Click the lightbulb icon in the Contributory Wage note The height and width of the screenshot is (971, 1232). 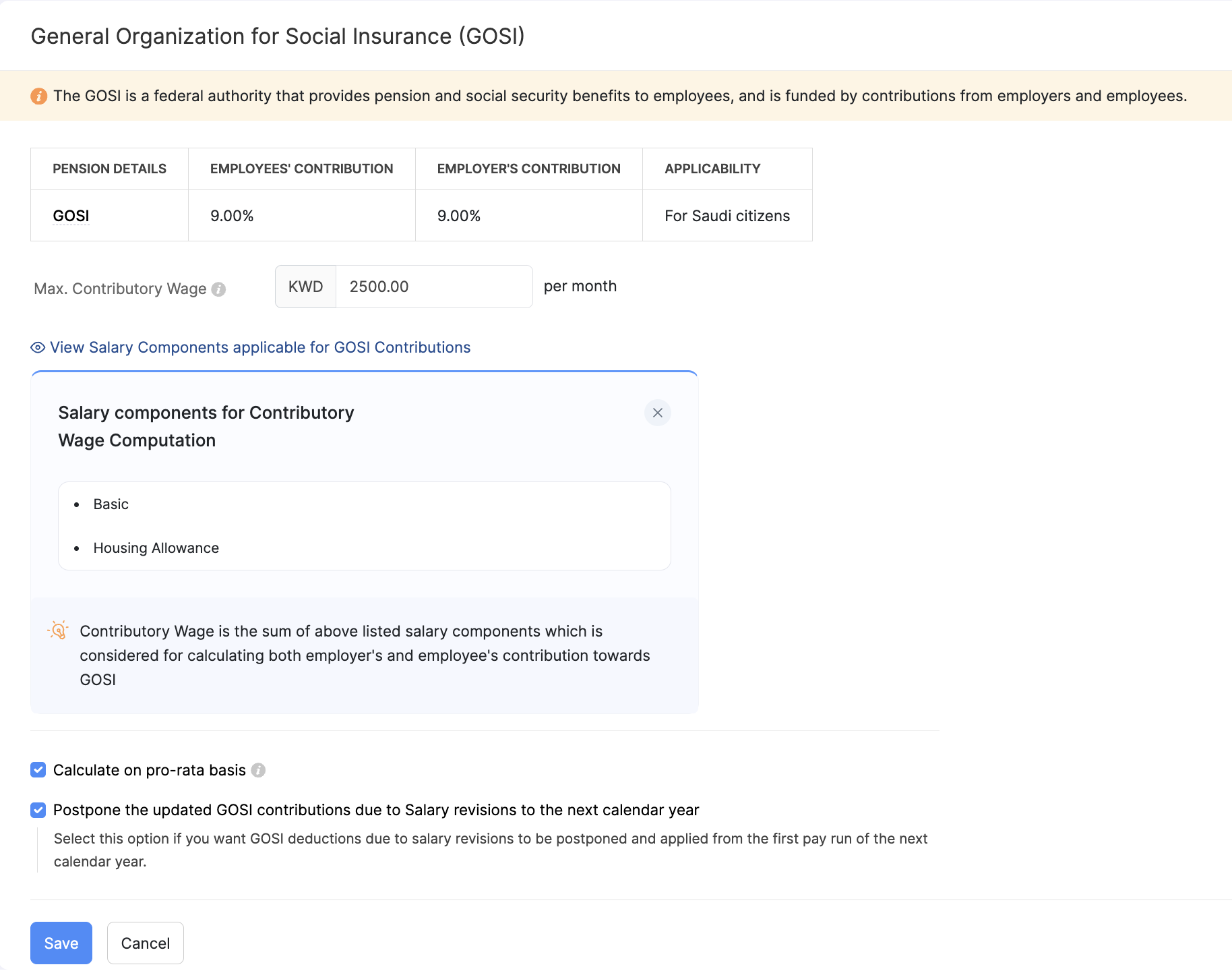58,630
